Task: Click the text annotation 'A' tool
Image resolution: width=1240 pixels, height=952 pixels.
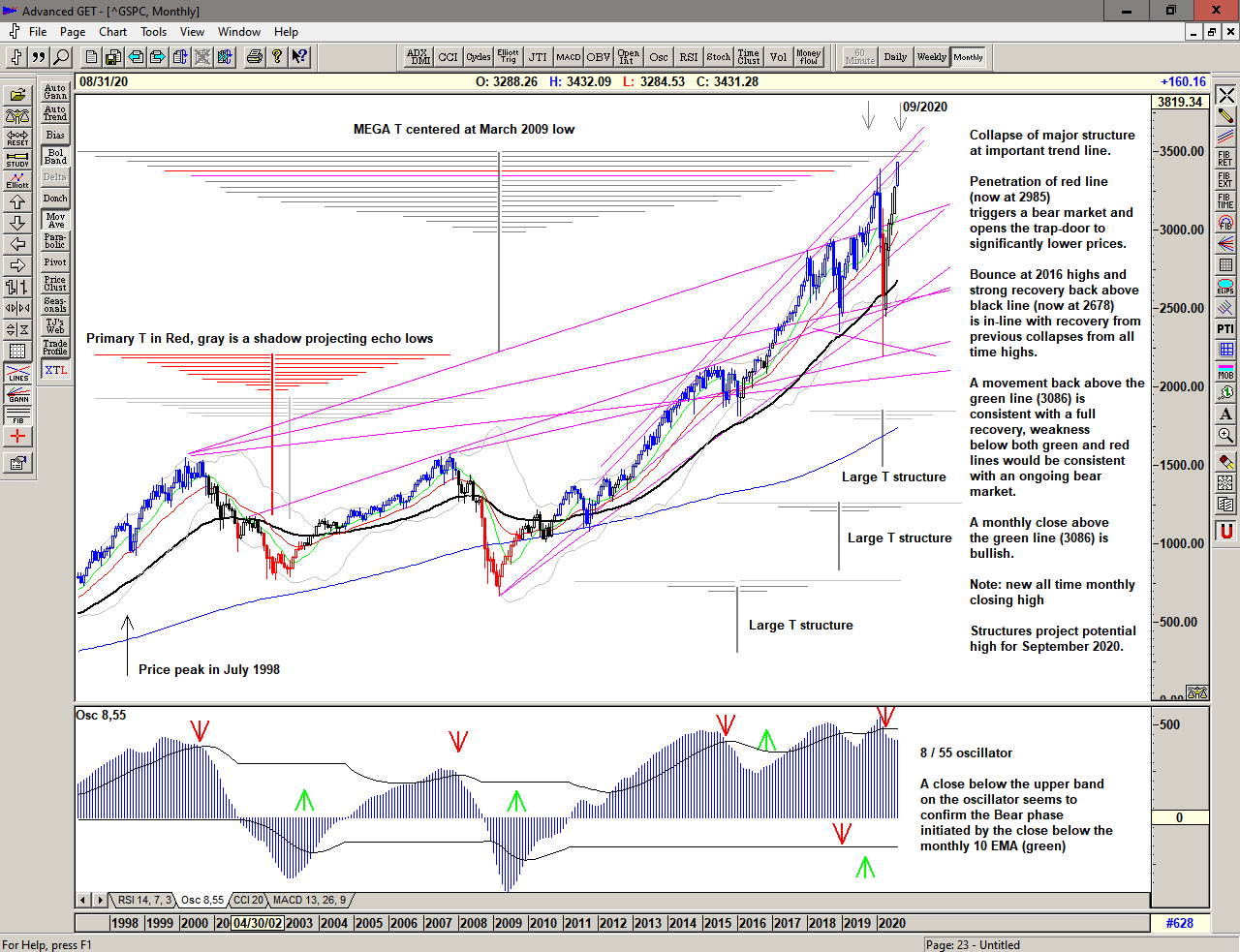Action: click(x=1225, y=415)
